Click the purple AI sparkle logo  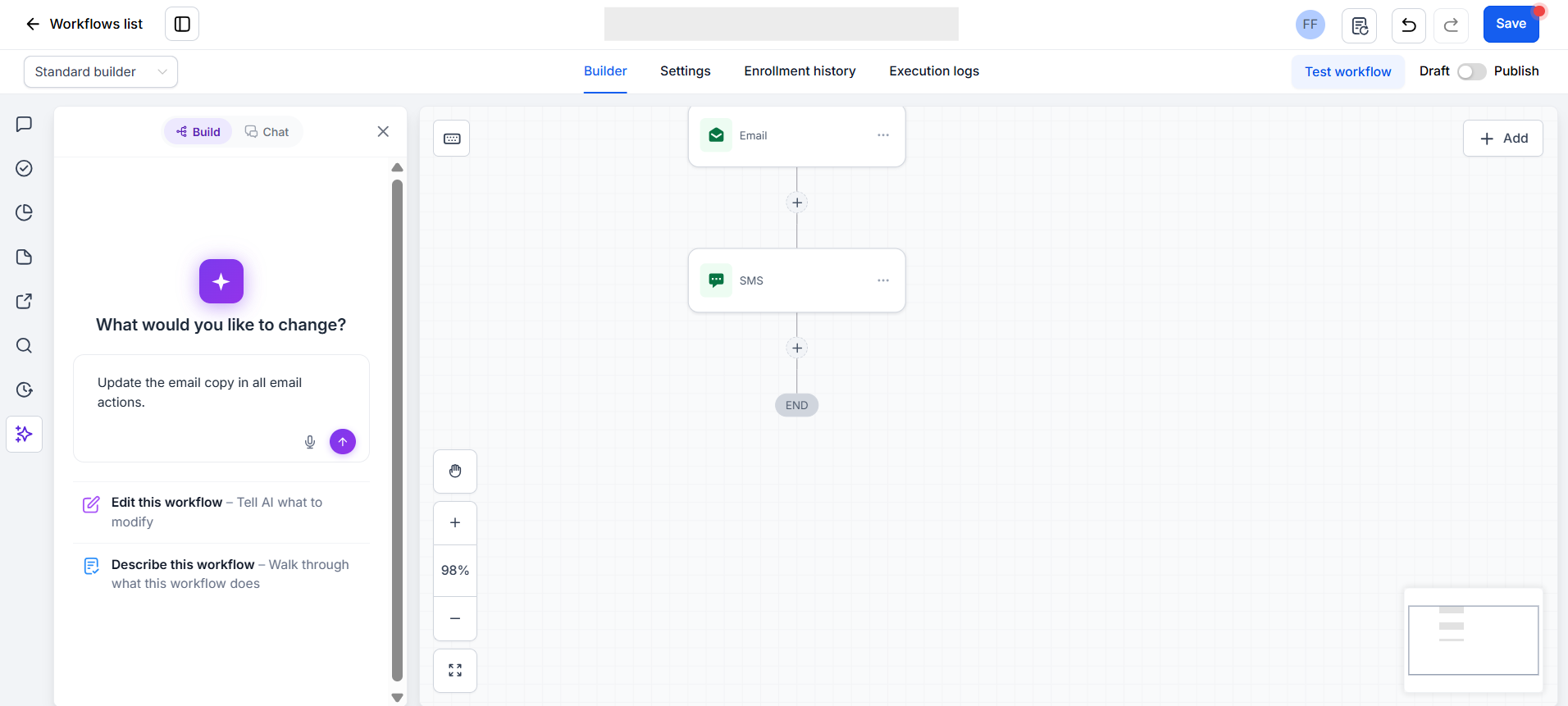(x=221, y=281)
